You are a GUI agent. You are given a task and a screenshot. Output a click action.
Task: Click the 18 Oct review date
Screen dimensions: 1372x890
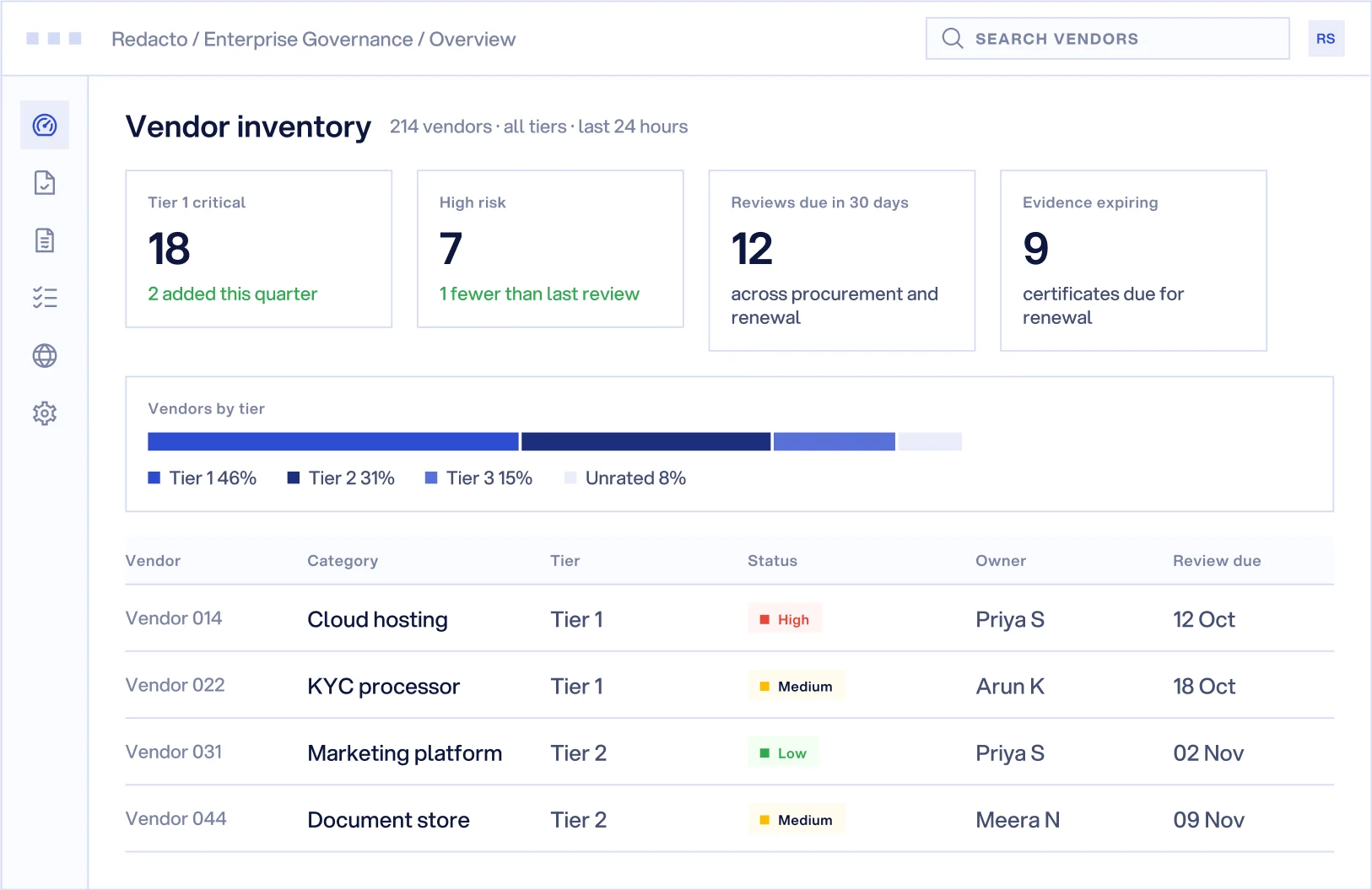pos(1204,687)
